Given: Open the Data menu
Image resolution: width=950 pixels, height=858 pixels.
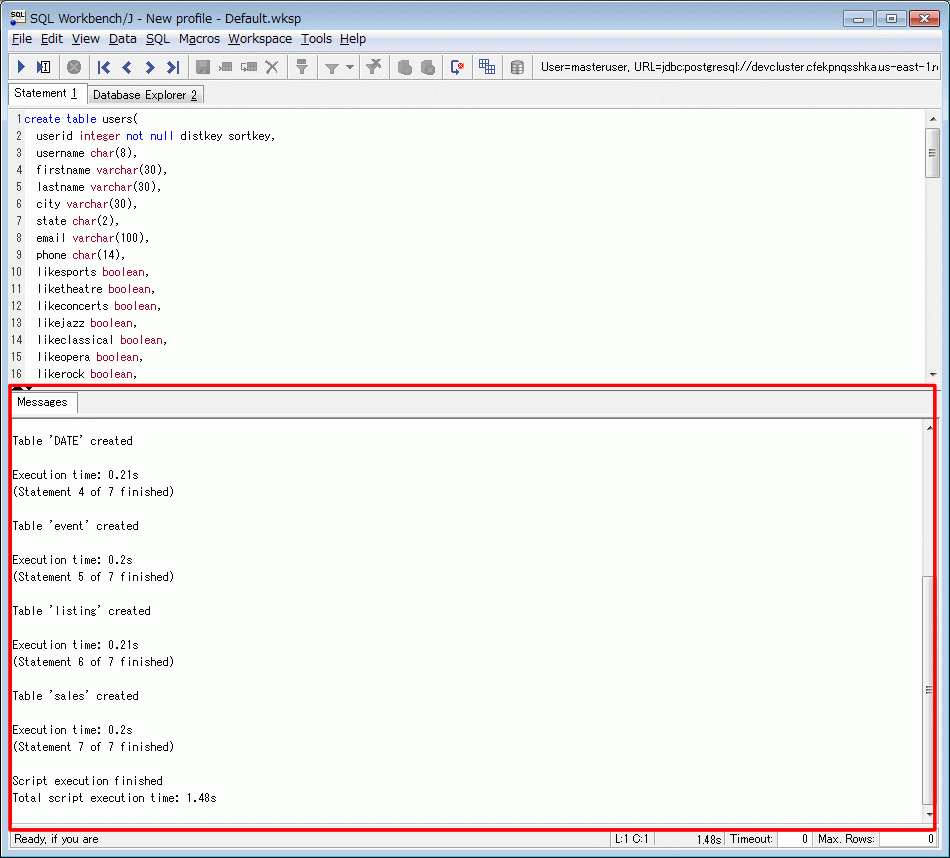Looking at the screenshot, I should click(122, 39).
